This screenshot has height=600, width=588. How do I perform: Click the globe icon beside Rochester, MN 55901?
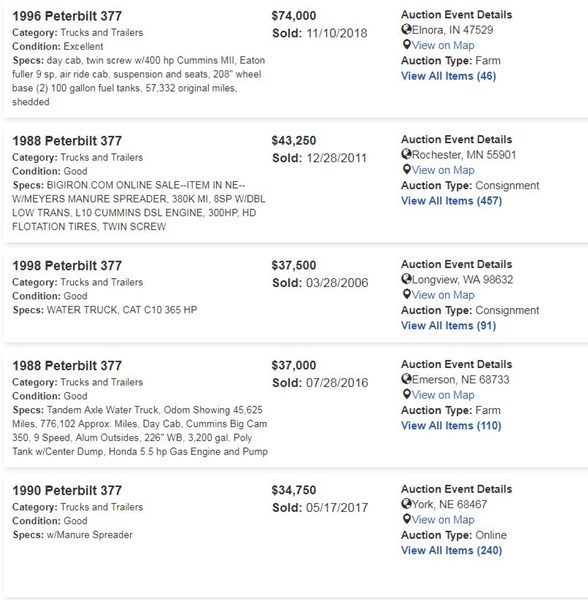click(x=406, y=154)
